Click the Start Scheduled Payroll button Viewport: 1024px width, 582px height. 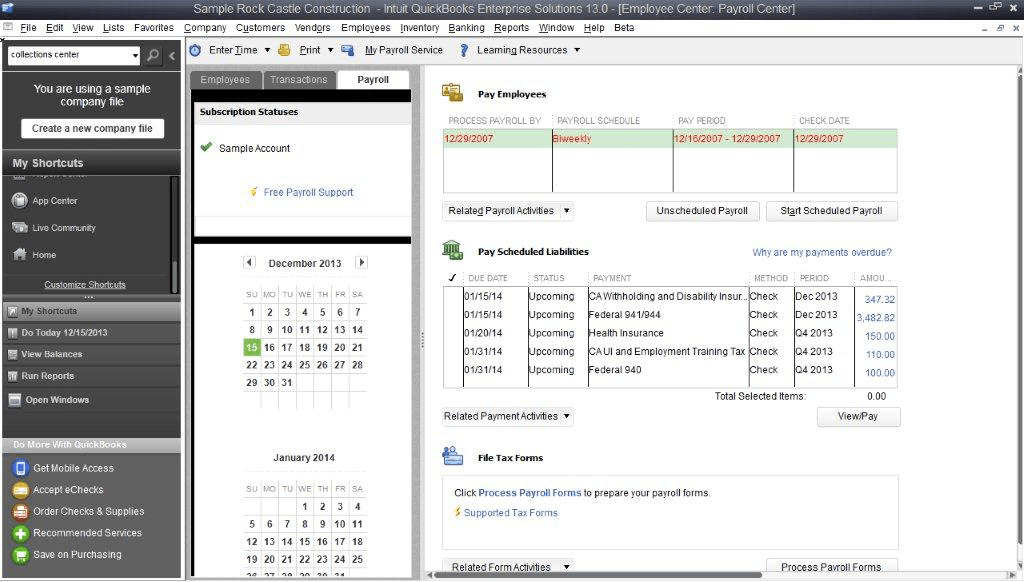(x=831, y=211)
